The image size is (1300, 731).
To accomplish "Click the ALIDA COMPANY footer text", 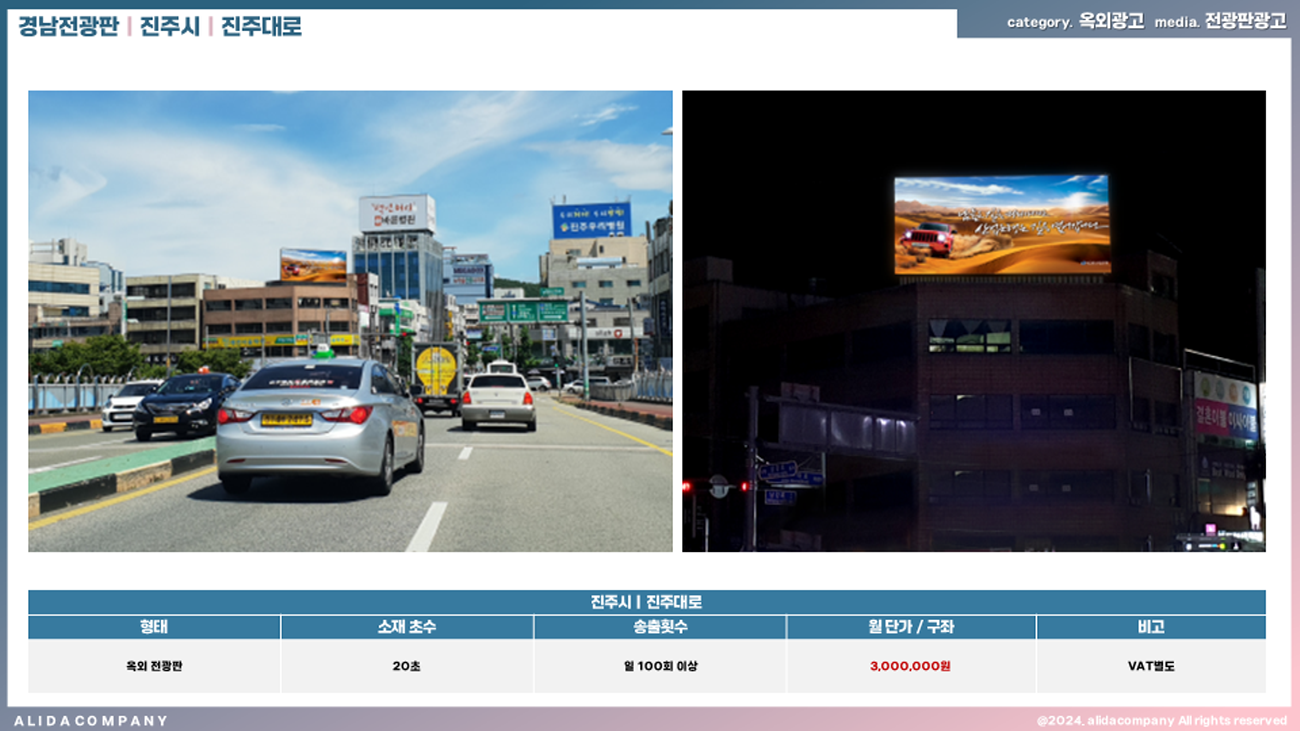I will [91, 720].
